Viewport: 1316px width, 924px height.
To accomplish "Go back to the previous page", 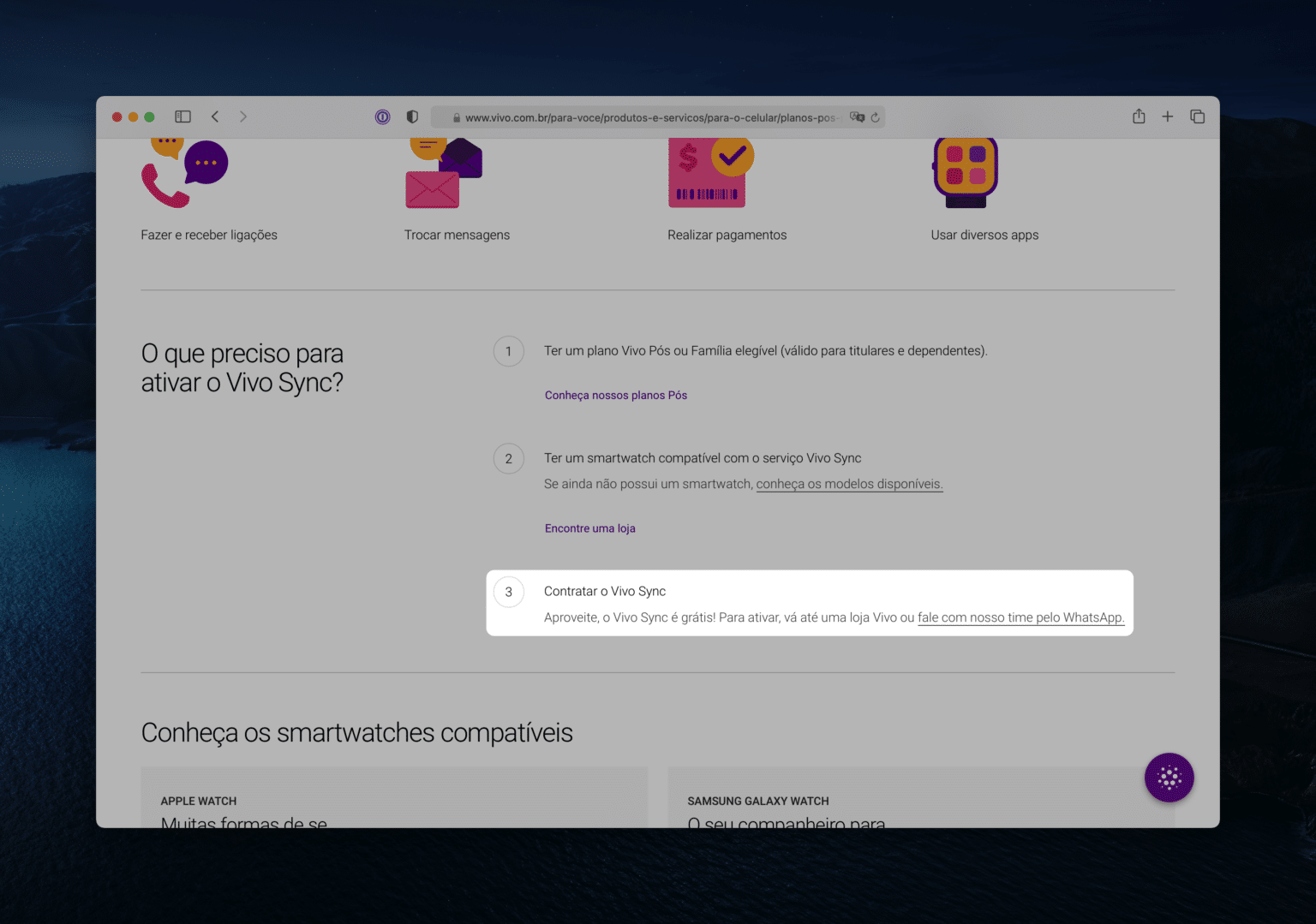I will point(215,116).
